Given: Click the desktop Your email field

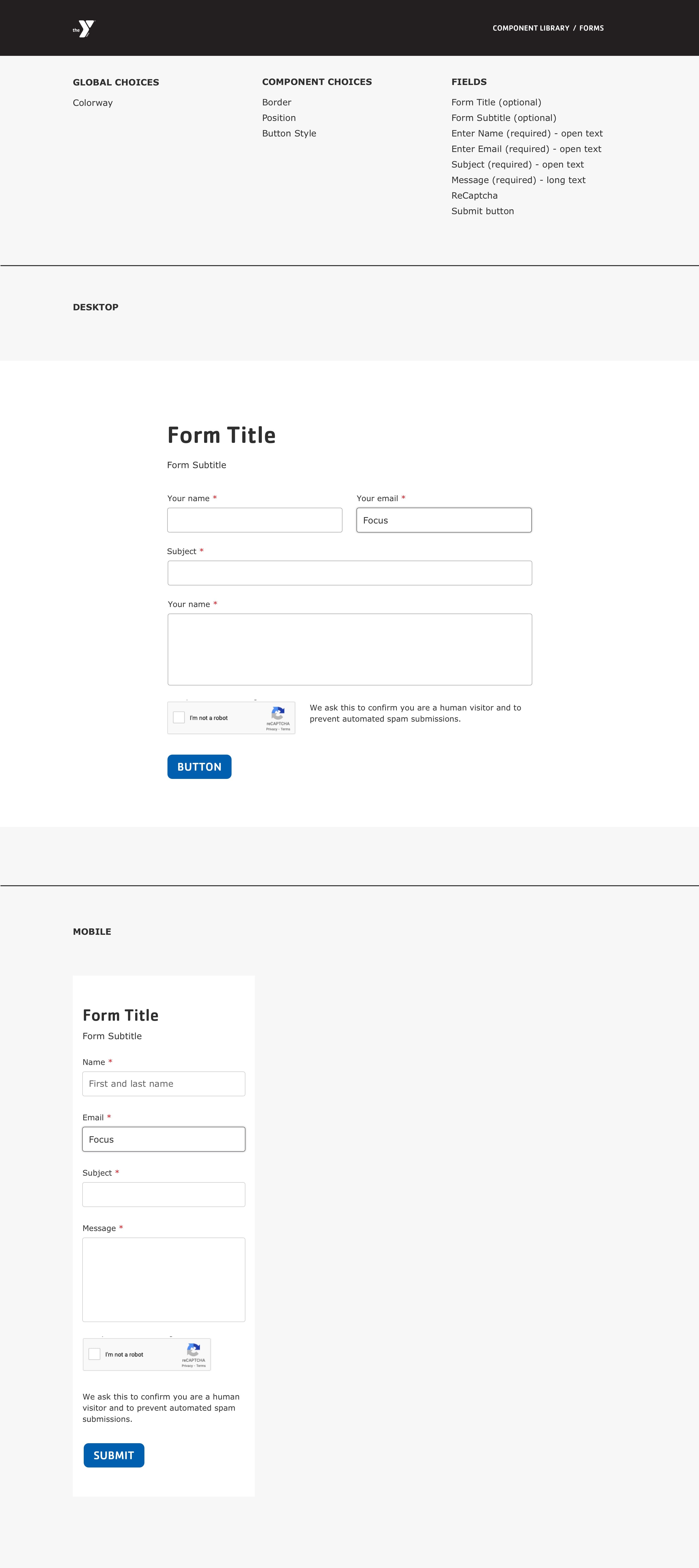Looking at the screenshot, I should pyautogui.click(x=444, y=520).
